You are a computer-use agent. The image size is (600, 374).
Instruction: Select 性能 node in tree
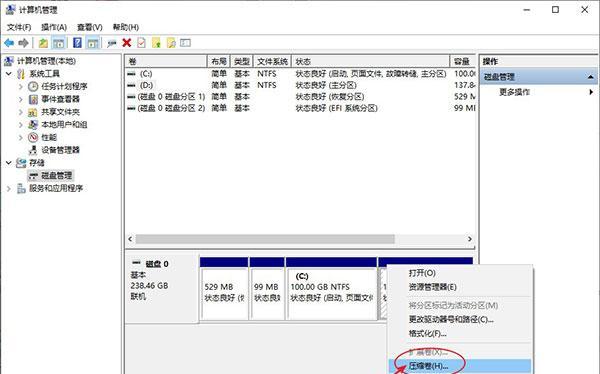[49, 137]
